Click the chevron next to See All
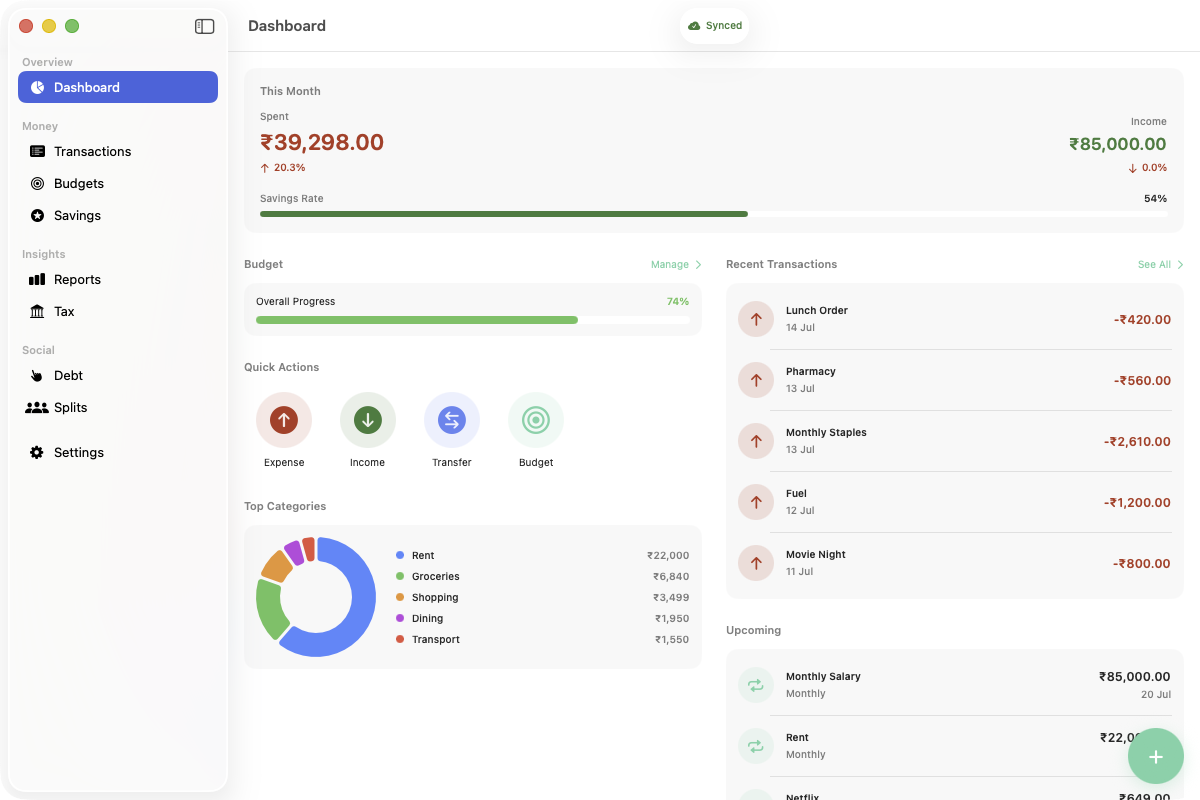 coord(1181,265)
